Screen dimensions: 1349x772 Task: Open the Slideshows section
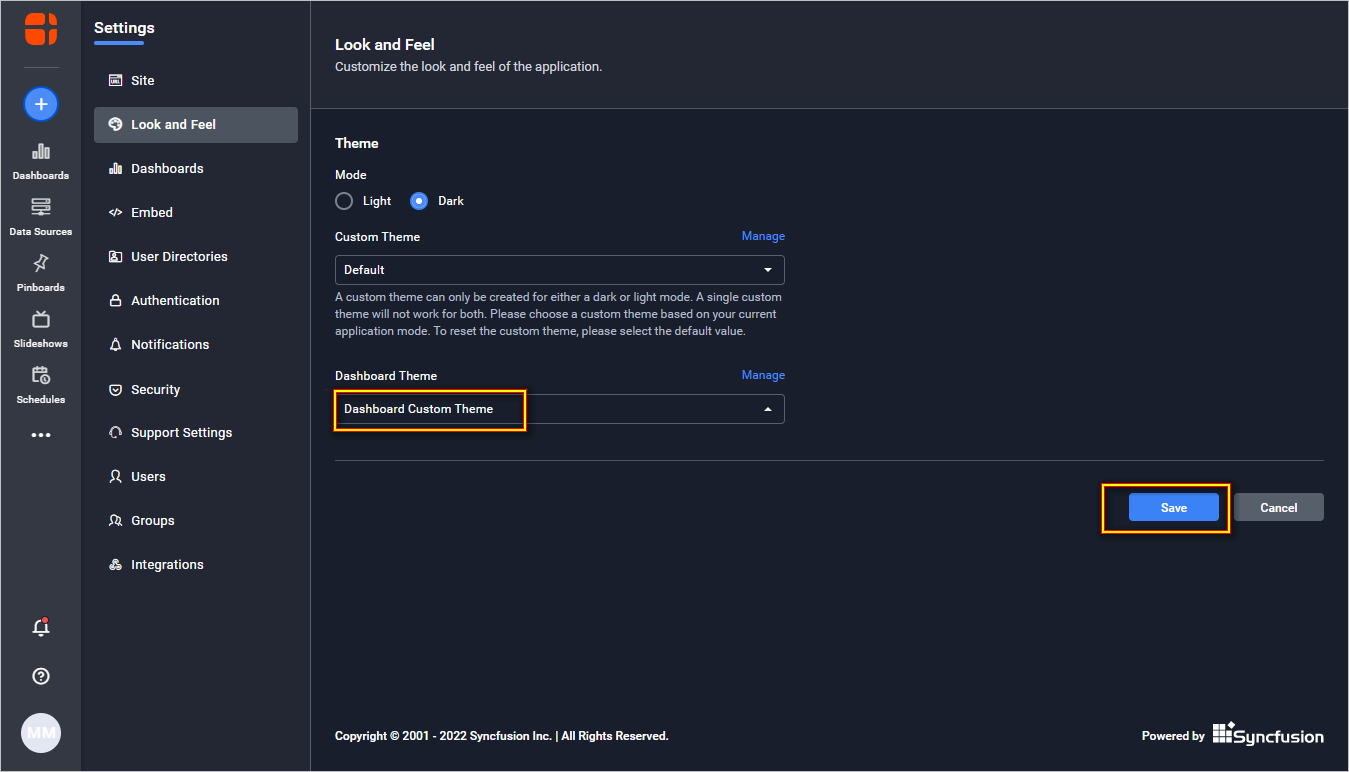point(41,329)
